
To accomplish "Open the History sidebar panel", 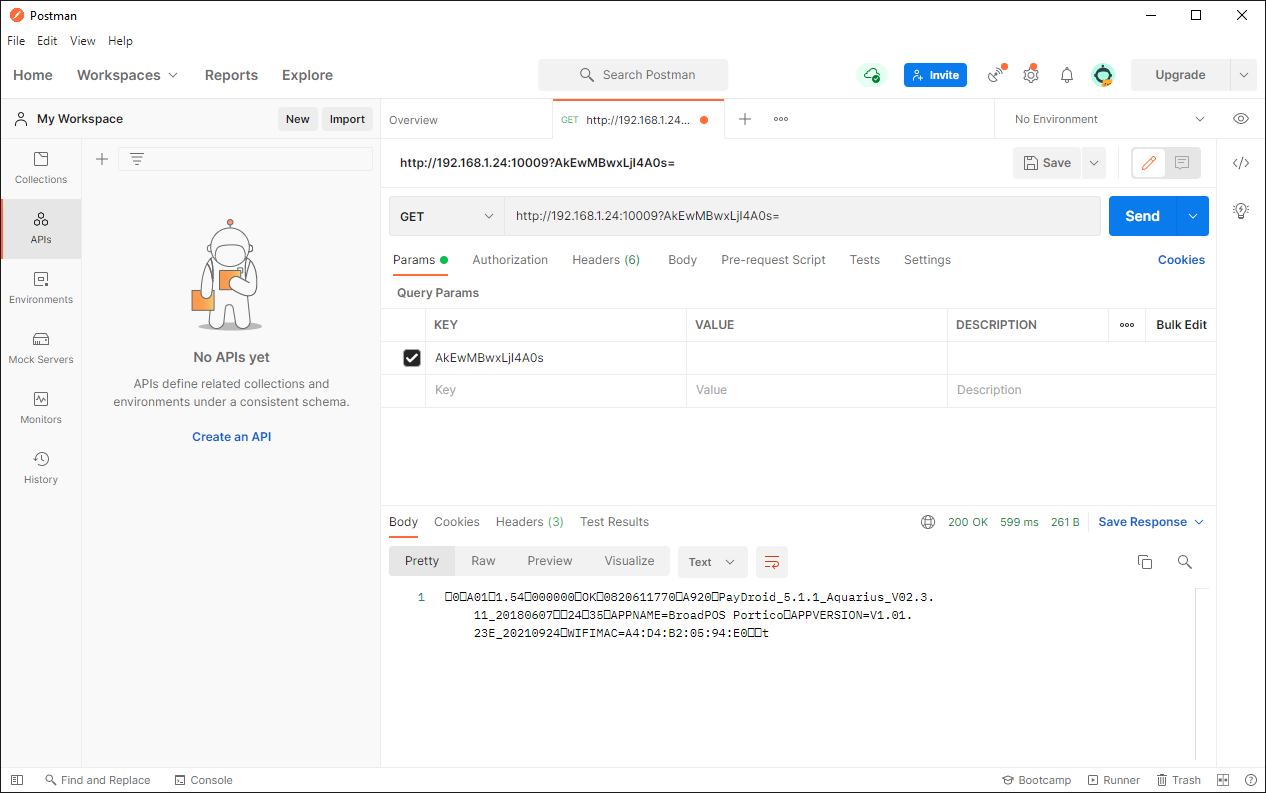I will (41, 467).
